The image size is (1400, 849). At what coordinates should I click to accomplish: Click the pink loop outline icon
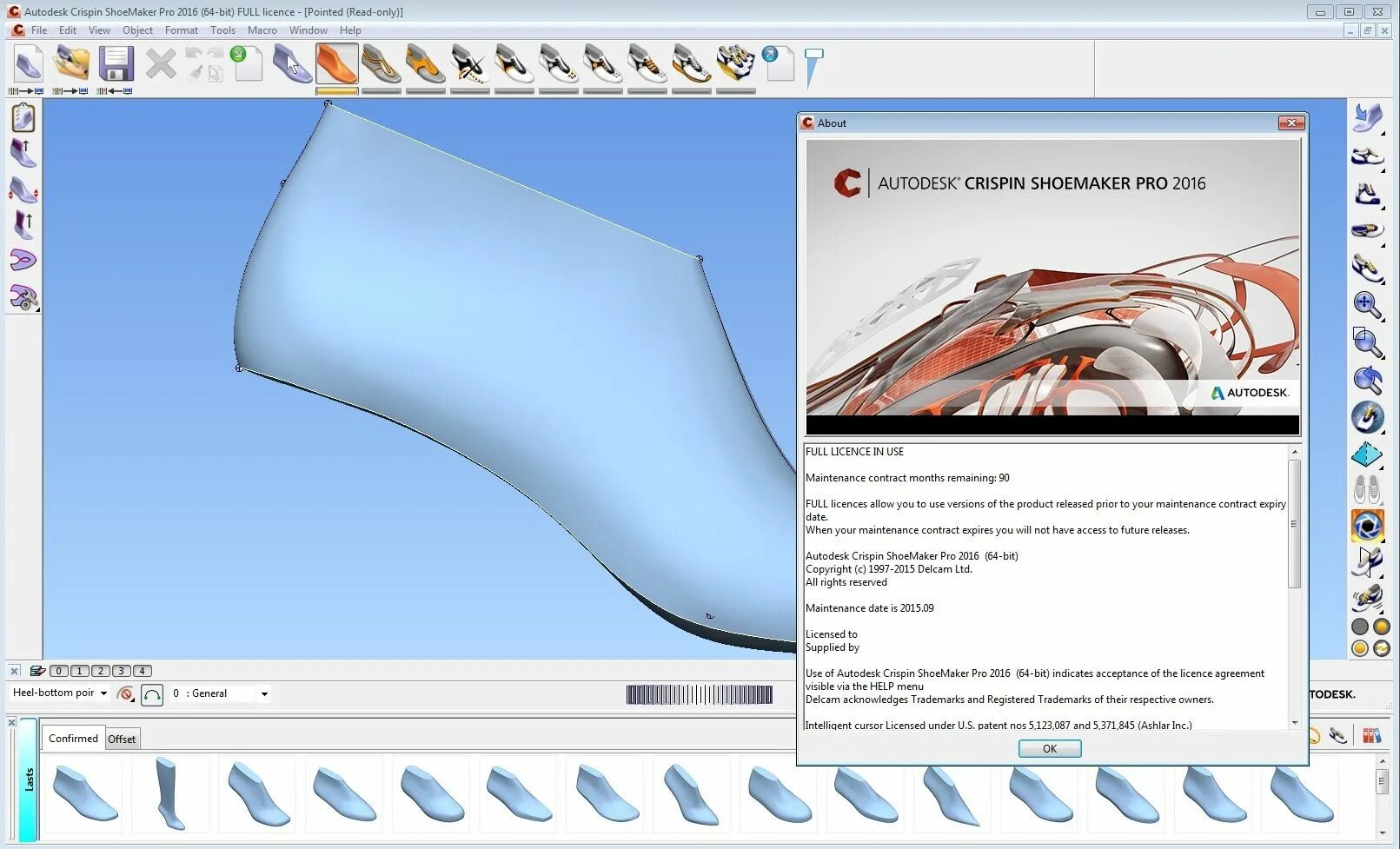point(23,260)
